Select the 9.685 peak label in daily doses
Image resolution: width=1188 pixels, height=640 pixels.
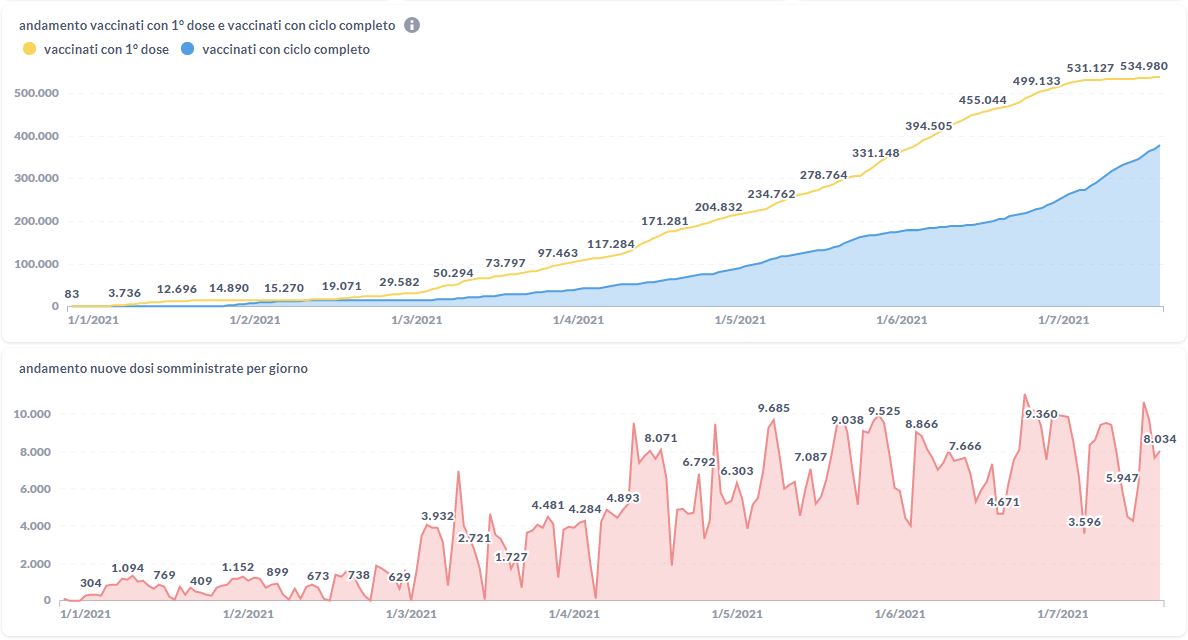pyautogui.click(x=773, y=408)
